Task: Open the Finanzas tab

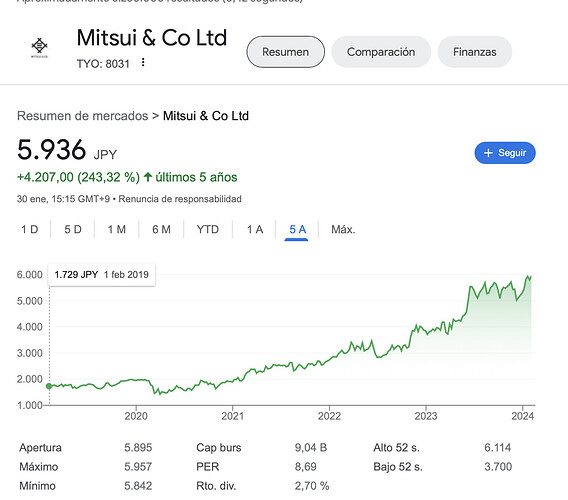Action: point(475,52)
